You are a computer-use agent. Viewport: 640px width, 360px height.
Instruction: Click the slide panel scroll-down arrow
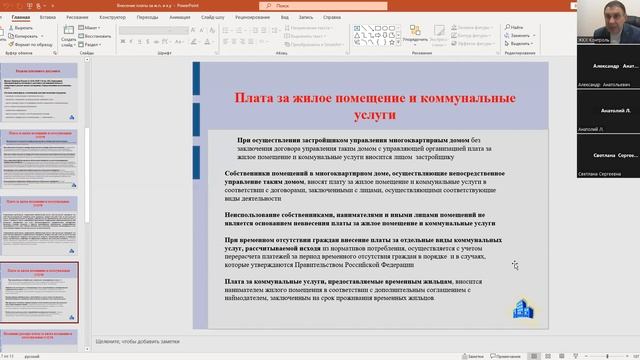[x=87, y=349]
